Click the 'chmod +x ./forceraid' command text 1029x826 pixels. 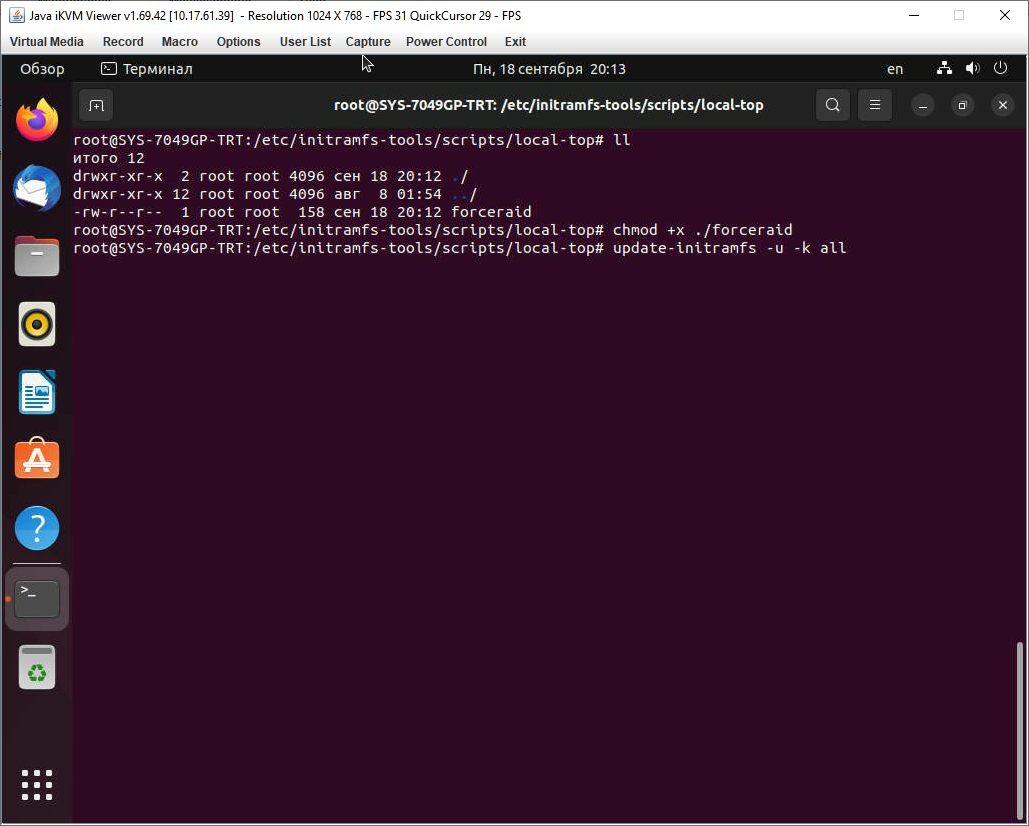click(x=702, y=230)
